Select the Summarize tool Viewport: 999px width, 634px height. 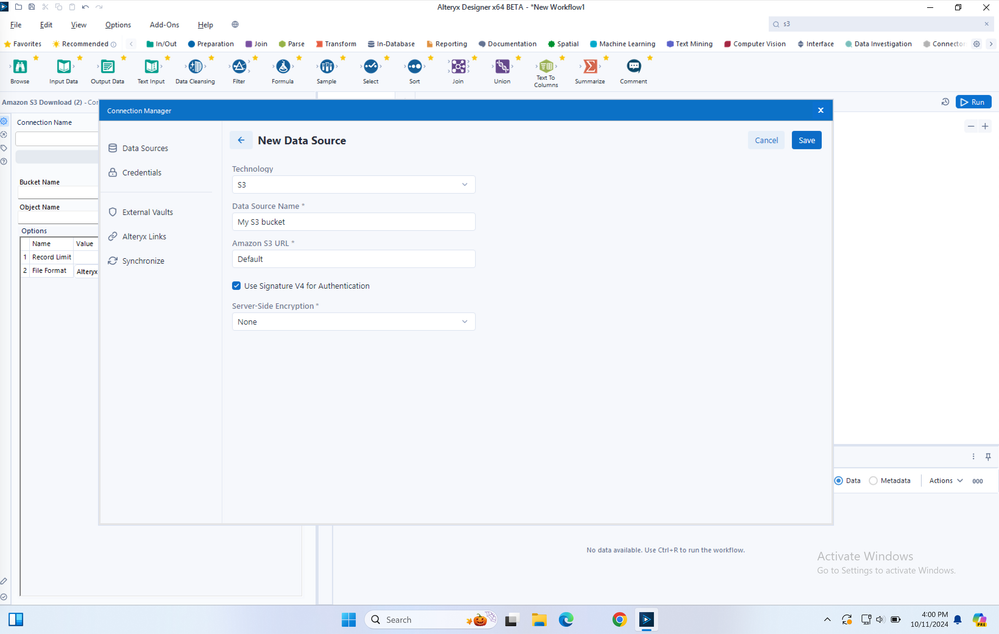pyautogui.click(x=590, y=71)
